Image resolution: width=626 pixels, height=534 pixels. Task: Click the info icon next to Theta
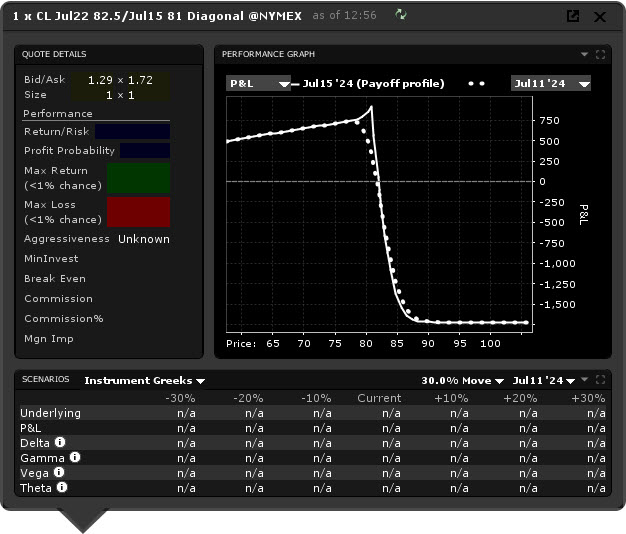click(62, 487)
